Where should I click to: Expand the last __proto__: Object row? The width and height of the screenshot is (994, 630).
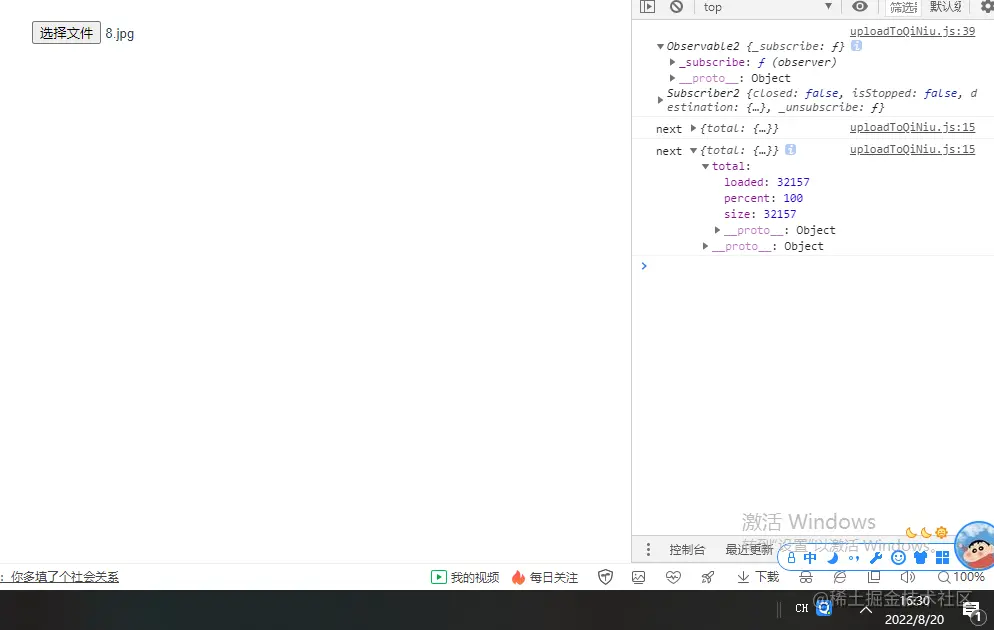click(x=705, y=246)
